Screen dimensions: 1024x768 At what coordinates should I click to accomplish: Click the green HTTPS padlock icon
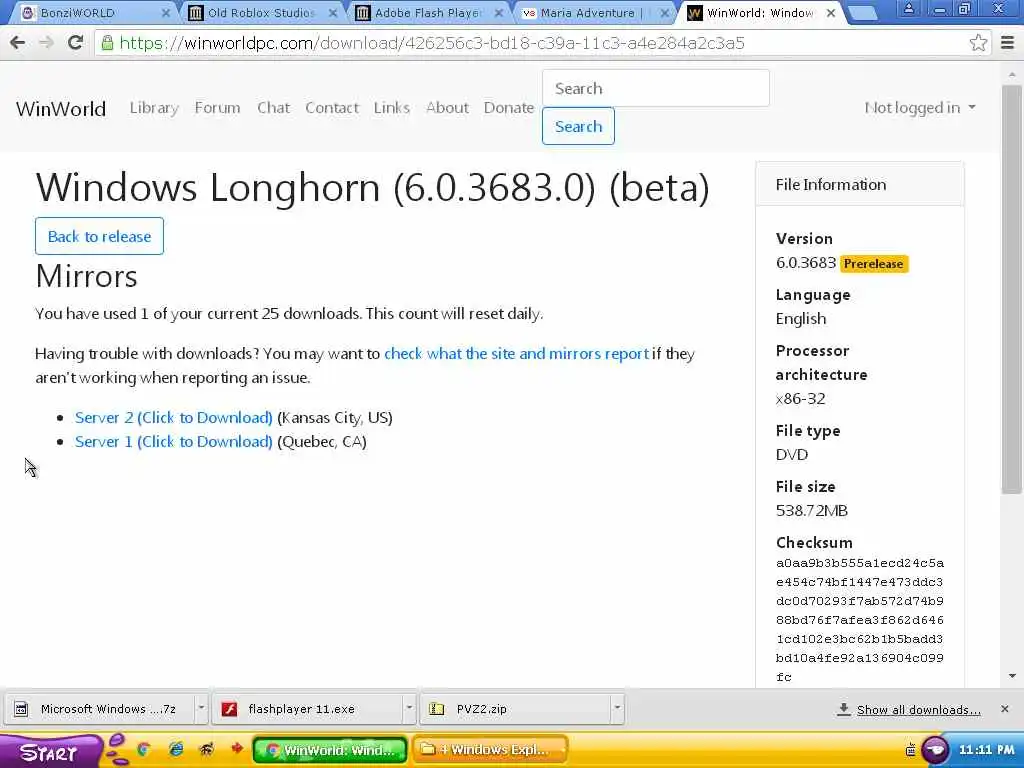tap(108, 43)
